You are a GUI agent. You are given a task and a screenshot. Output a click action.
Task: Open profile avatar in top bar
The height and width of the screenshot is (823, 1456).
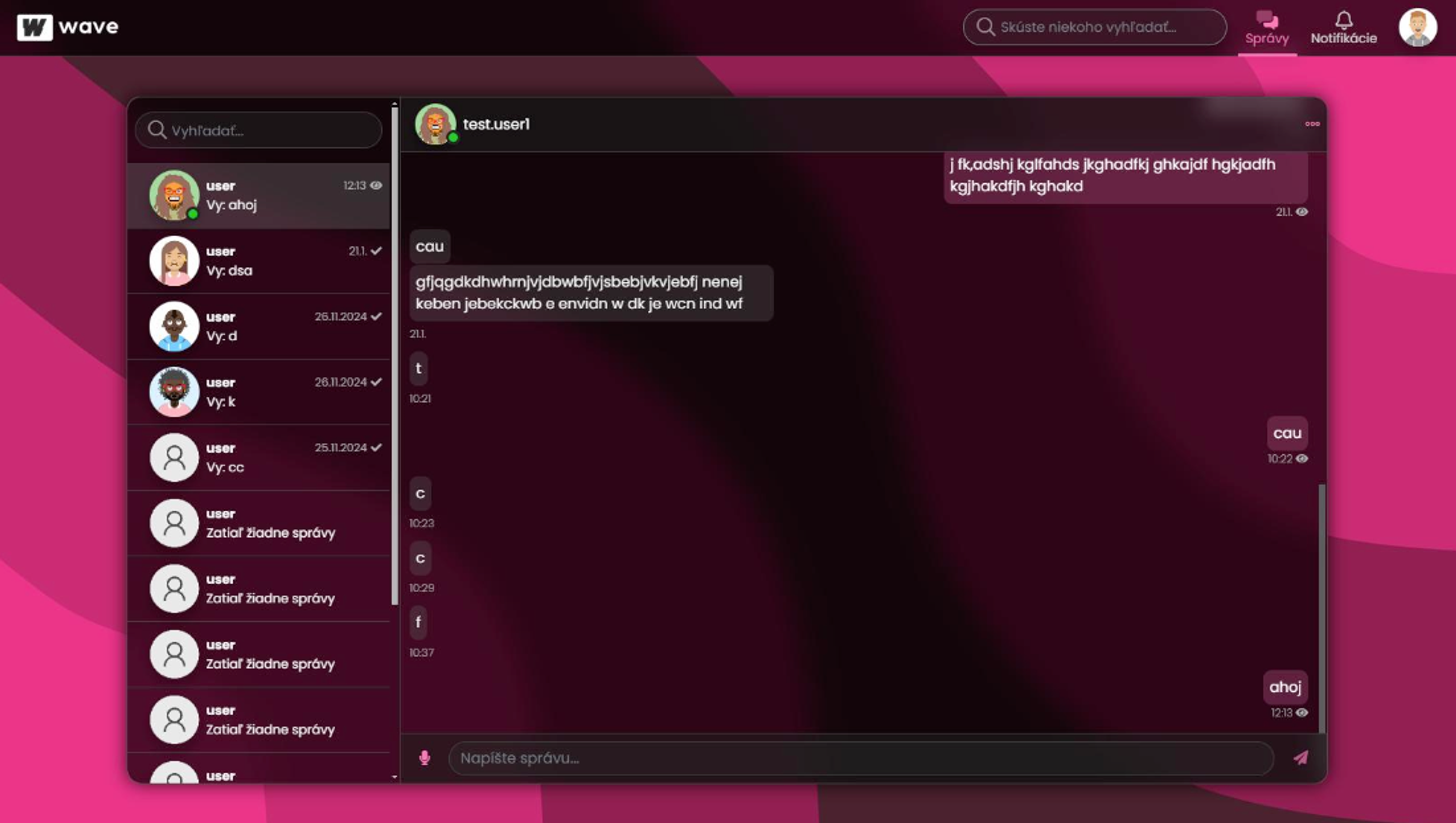[1417, 27]
